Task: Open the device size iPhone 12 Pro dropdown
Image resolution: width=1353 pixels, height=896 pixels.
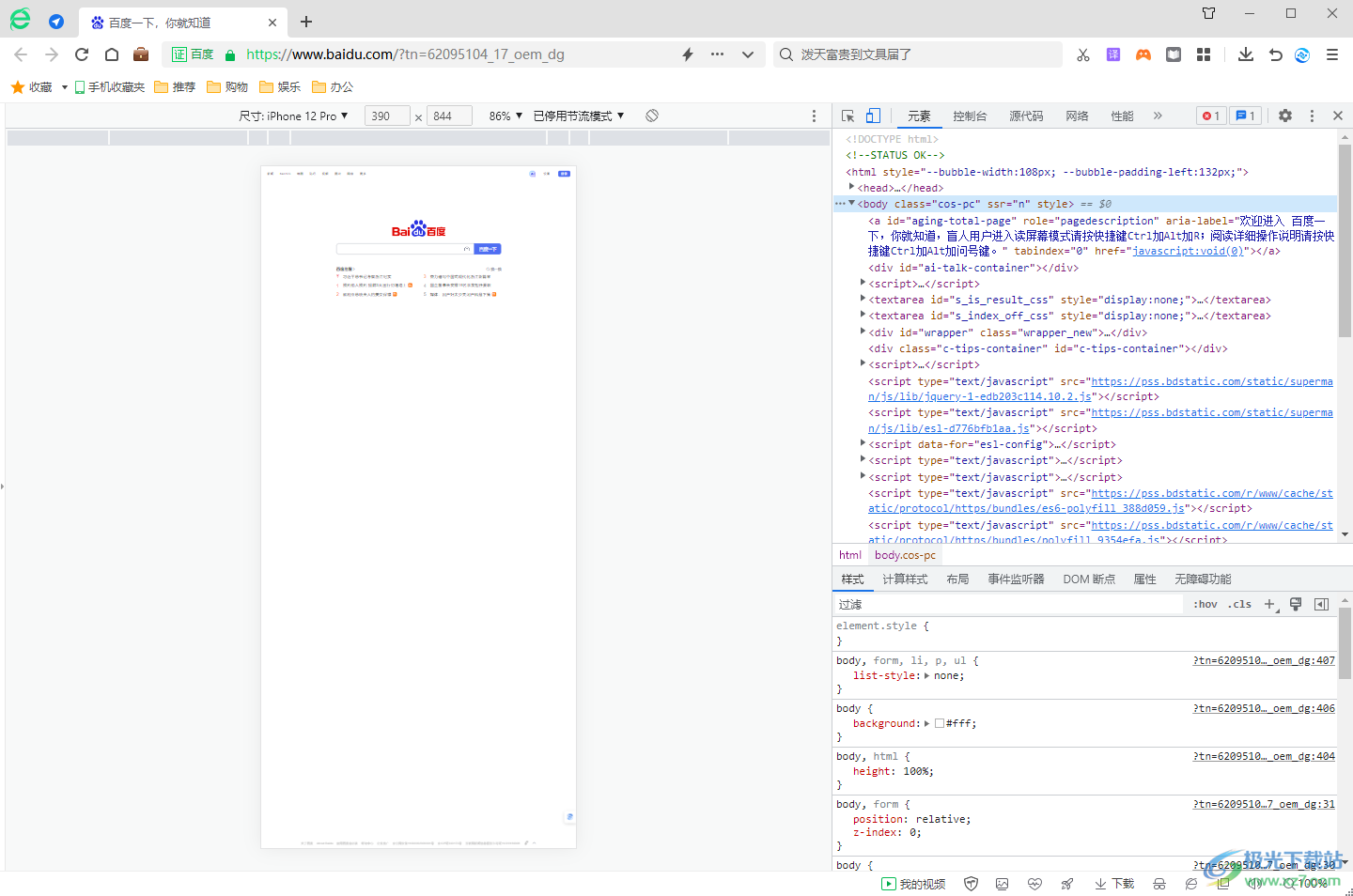Action: point(293,116)
